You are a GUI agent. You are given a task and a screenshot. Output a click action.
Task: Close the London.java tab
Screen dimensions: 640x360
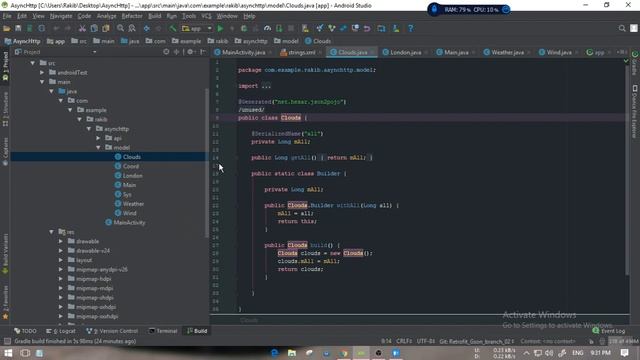[426, 52]
